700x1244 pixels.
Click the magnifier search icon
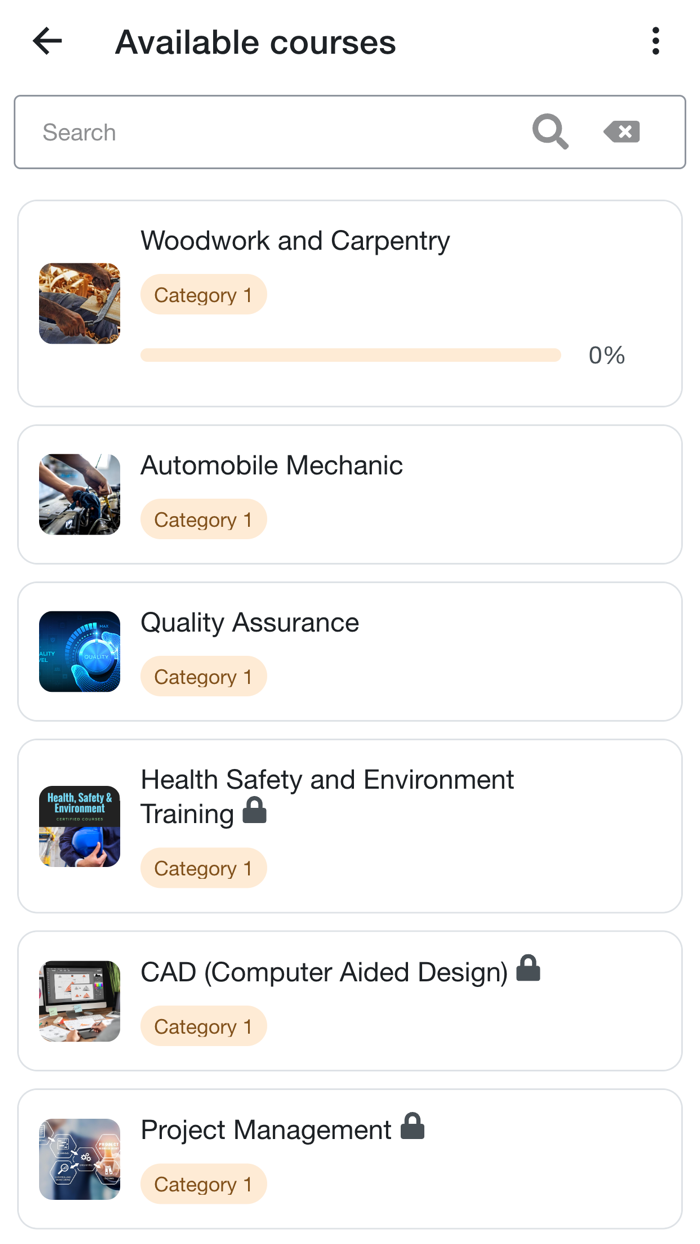[550, 132]
